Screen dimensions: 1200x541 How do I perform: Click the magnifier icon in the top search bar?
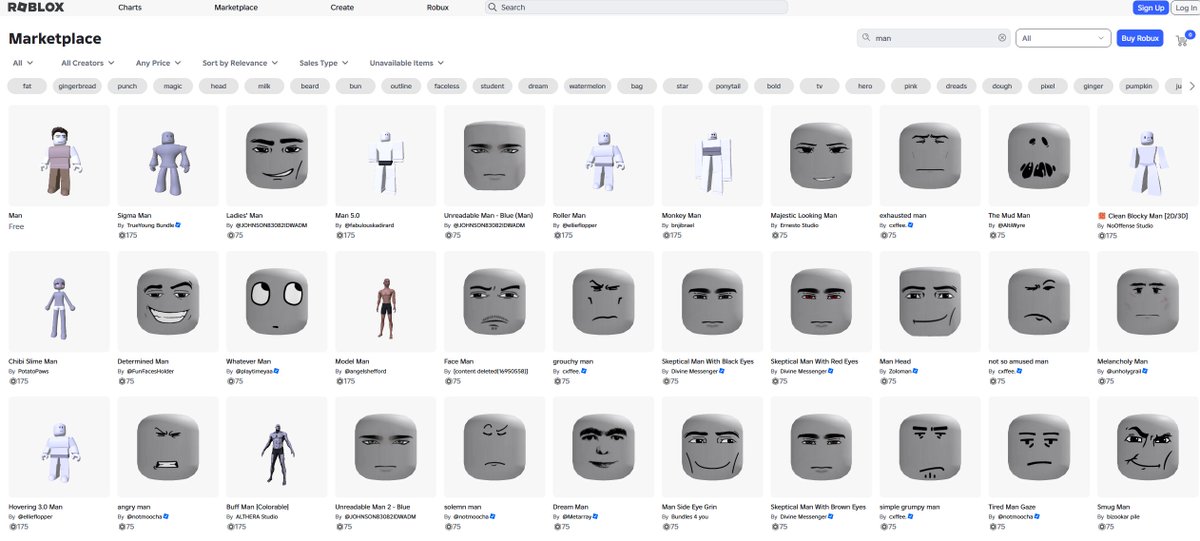[x=493, y=7]
